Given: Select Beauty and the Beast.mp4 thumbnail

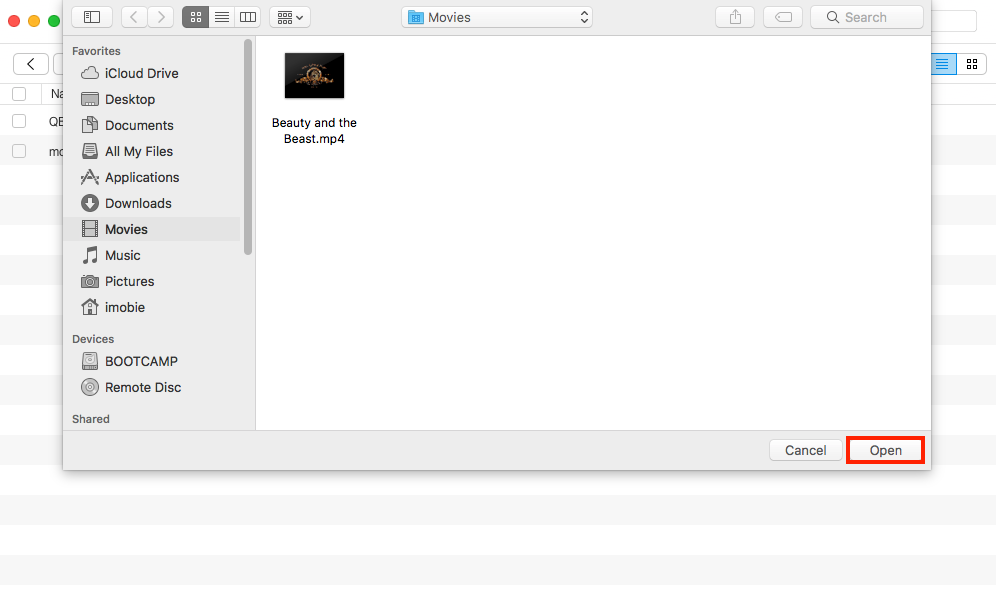Looking at the screenshot, I should [x=314, y=76].
